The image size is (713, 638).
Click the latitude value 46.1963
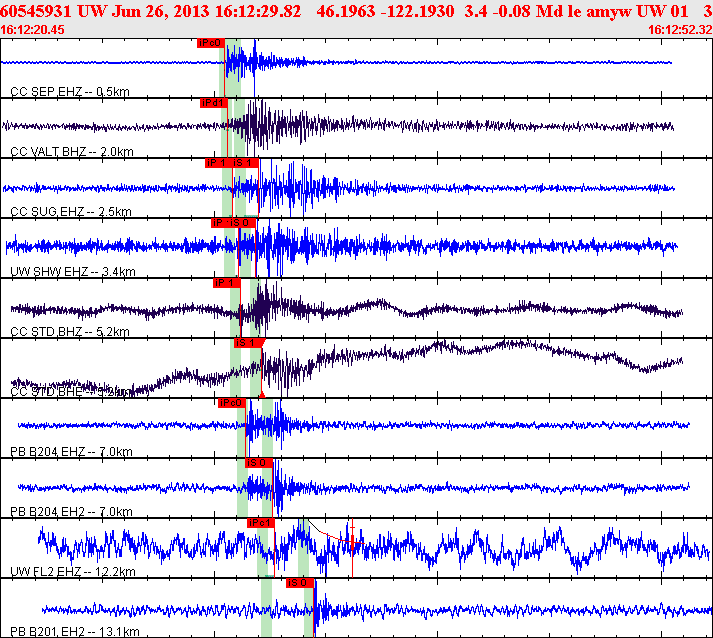tap(346, 11)
